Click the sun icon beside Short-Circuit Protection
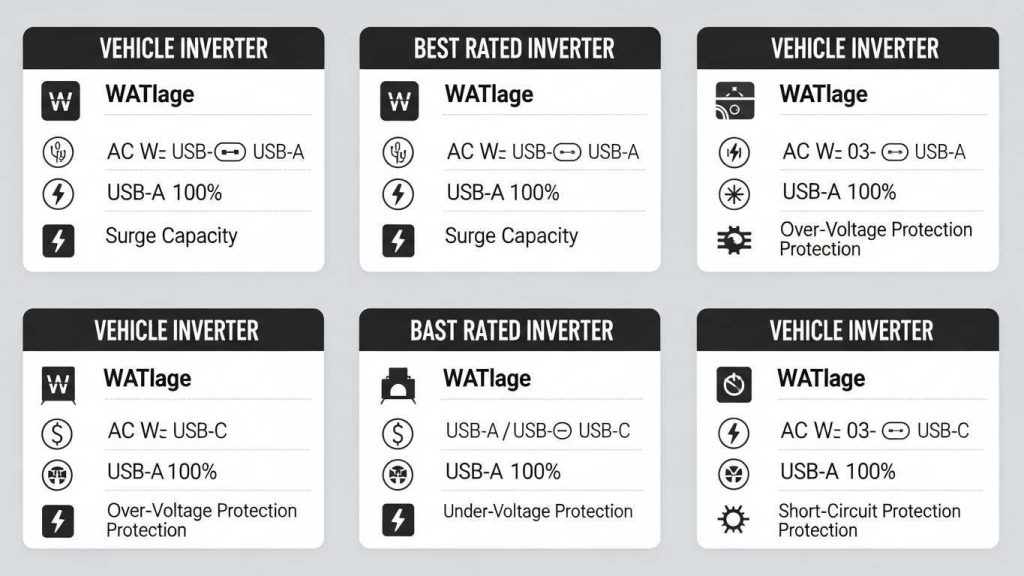Screen dimensions: 1024x576 [734, 520]
